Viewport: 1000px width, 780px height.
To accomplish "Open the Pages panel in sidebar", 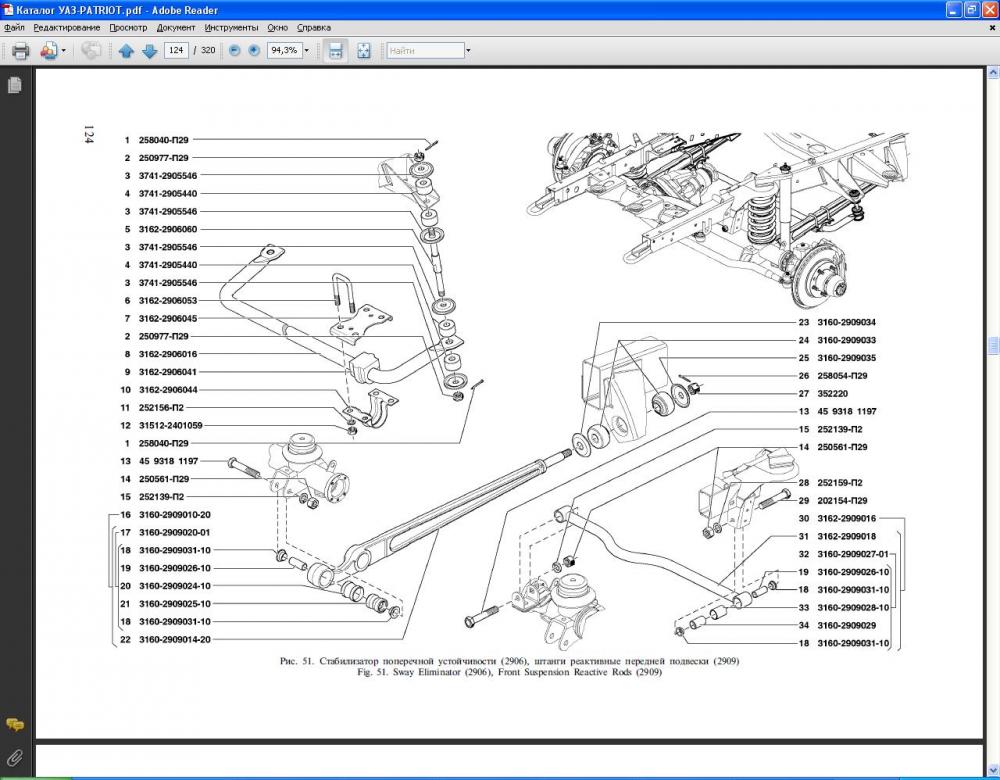I will point(15,86).
